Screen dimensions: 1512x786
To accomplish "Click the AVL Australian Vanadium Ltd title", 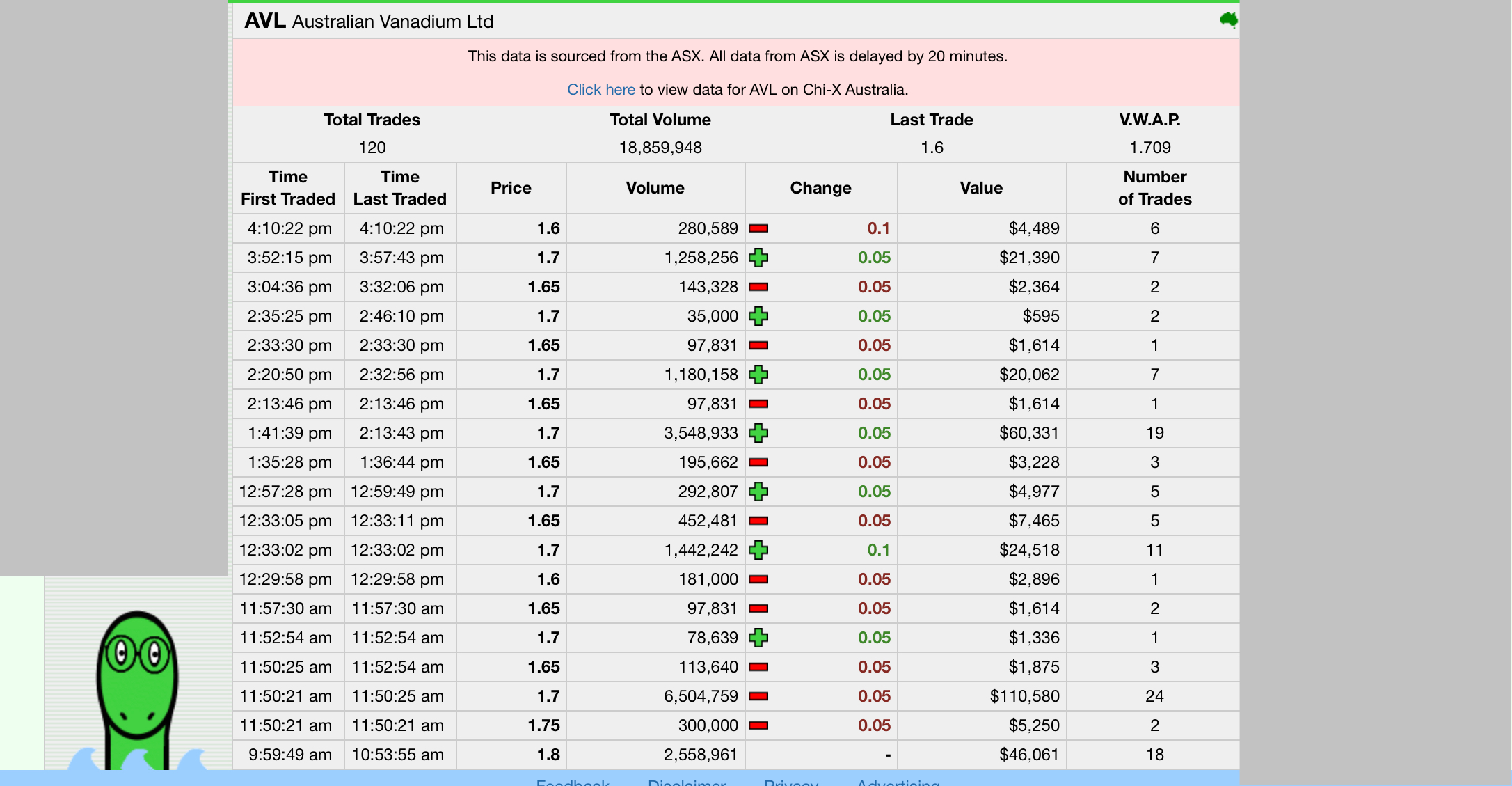I will (369, 21).
